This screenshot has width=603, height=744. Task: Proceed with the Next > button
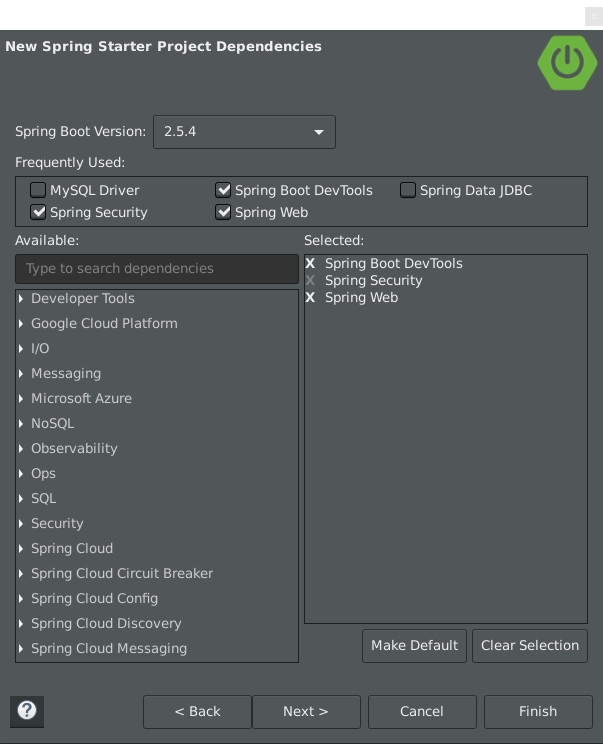click(x=306, y=712)
